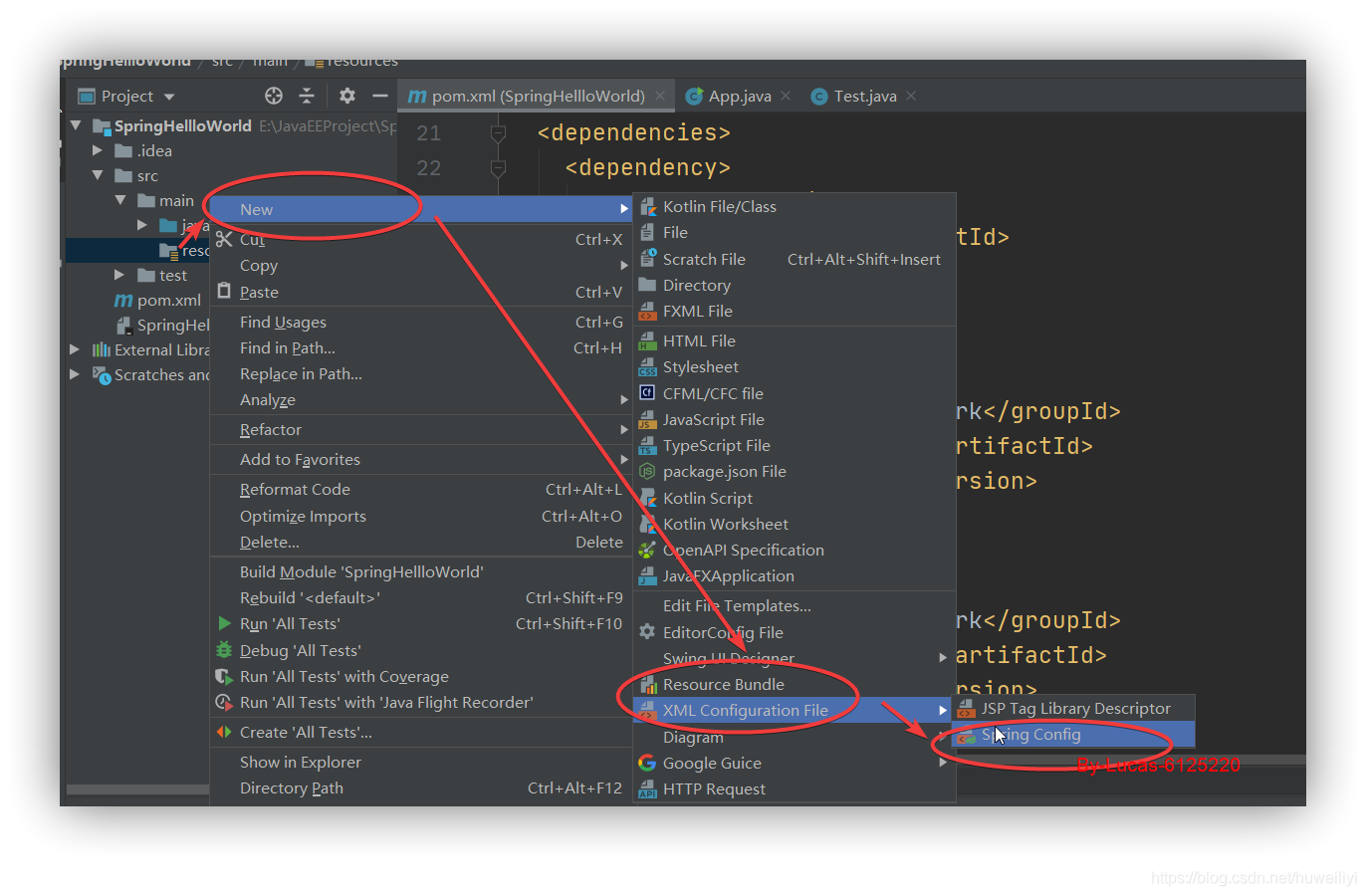Click the Scratch File icon in New submenu

coord(647,259)
